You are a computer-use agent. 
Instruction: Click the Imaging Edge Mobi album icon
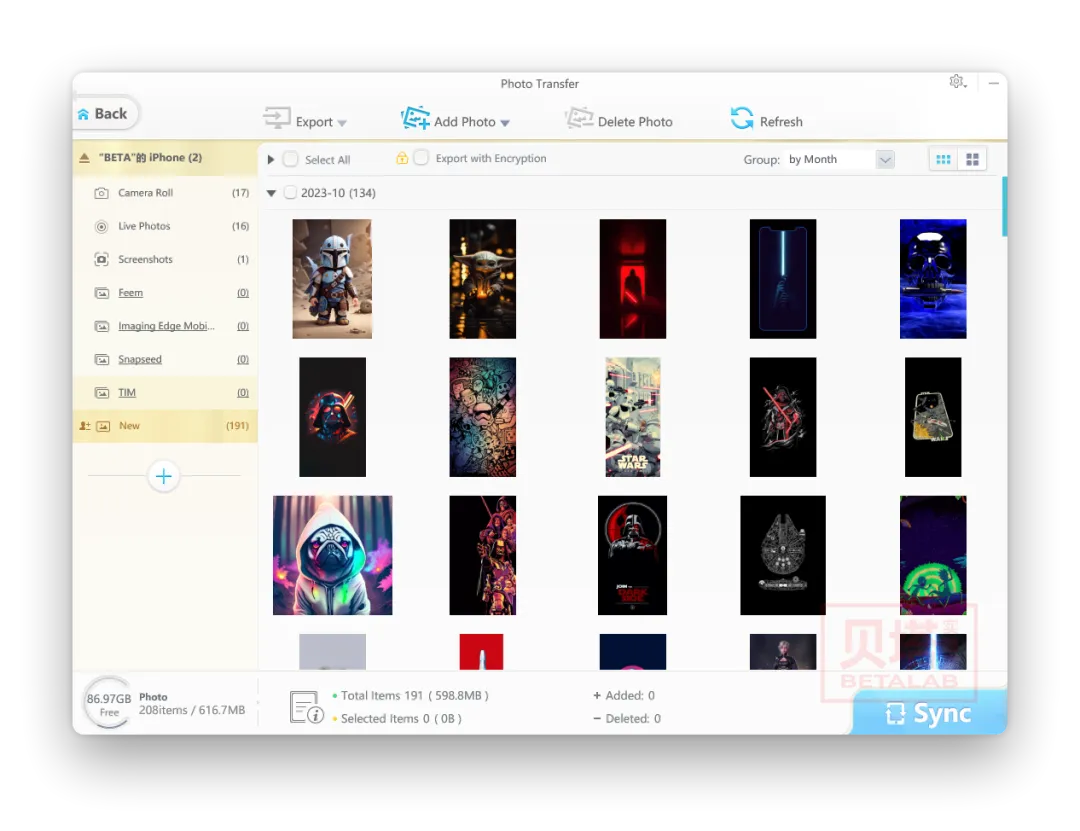click(101, 326)
